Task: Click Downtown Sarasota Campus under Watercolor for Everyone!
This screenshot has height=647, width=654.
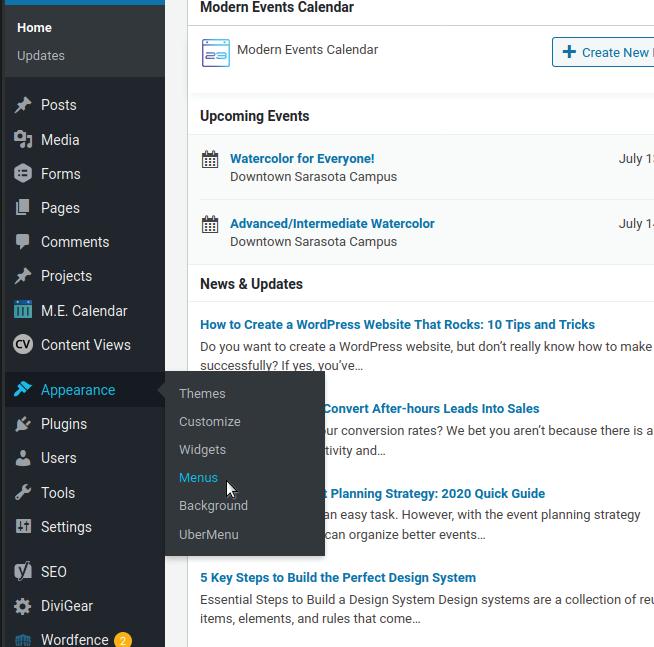Action: [x=313, y=176]
